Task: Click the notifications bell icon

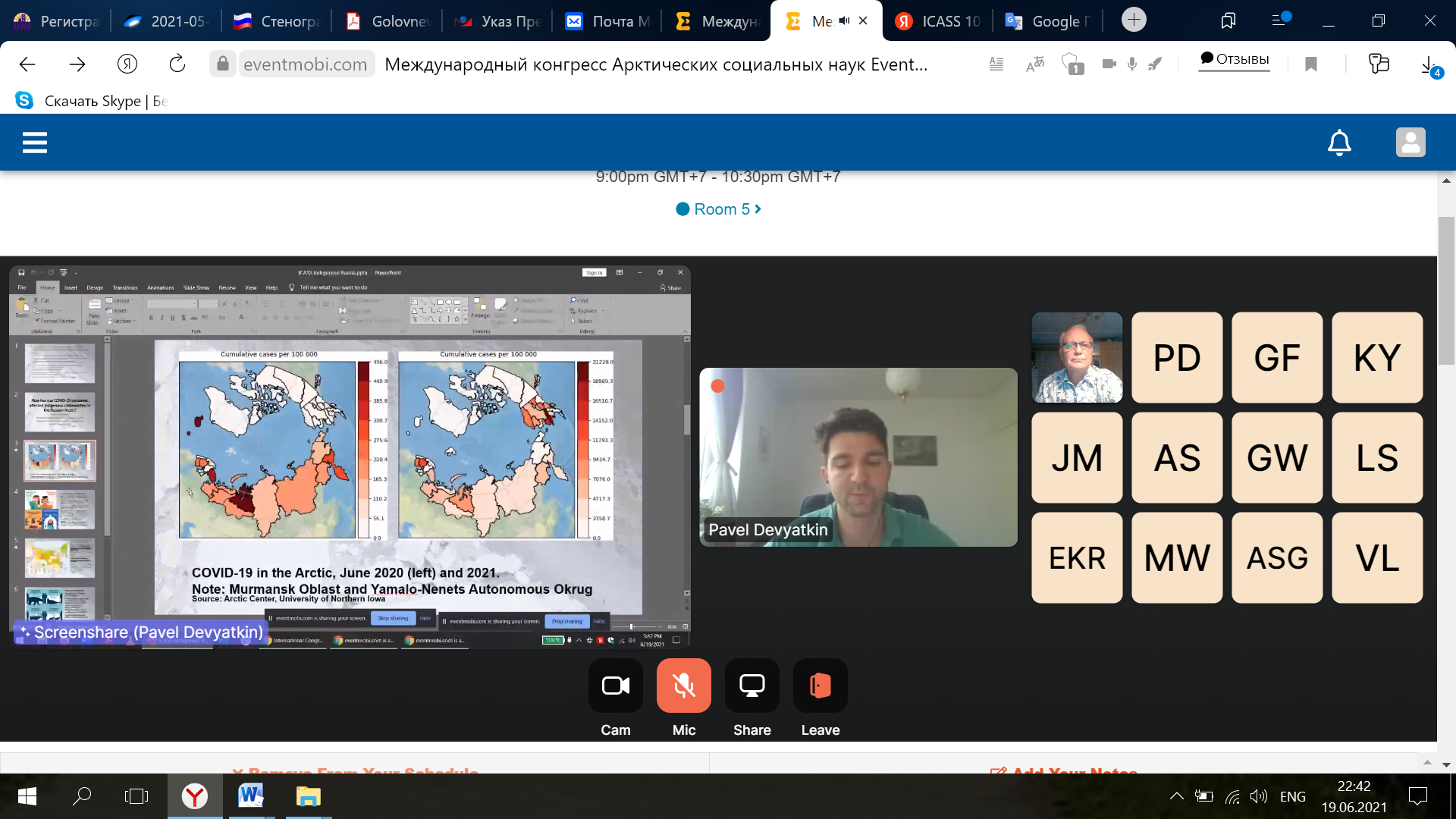Action: [x=1339, y=143]
